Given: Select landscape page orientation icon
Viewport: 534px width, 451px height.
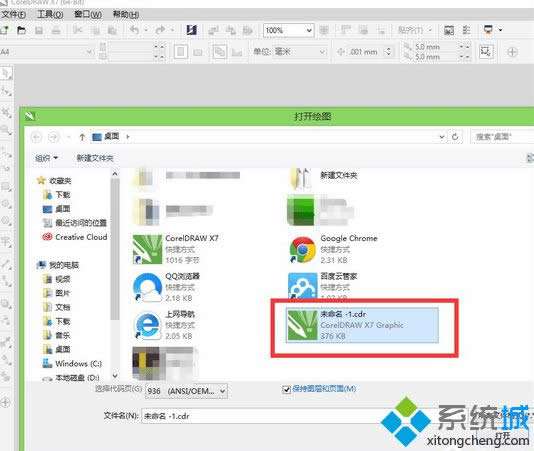Looking at the screenshot, I should coord(198,52).
